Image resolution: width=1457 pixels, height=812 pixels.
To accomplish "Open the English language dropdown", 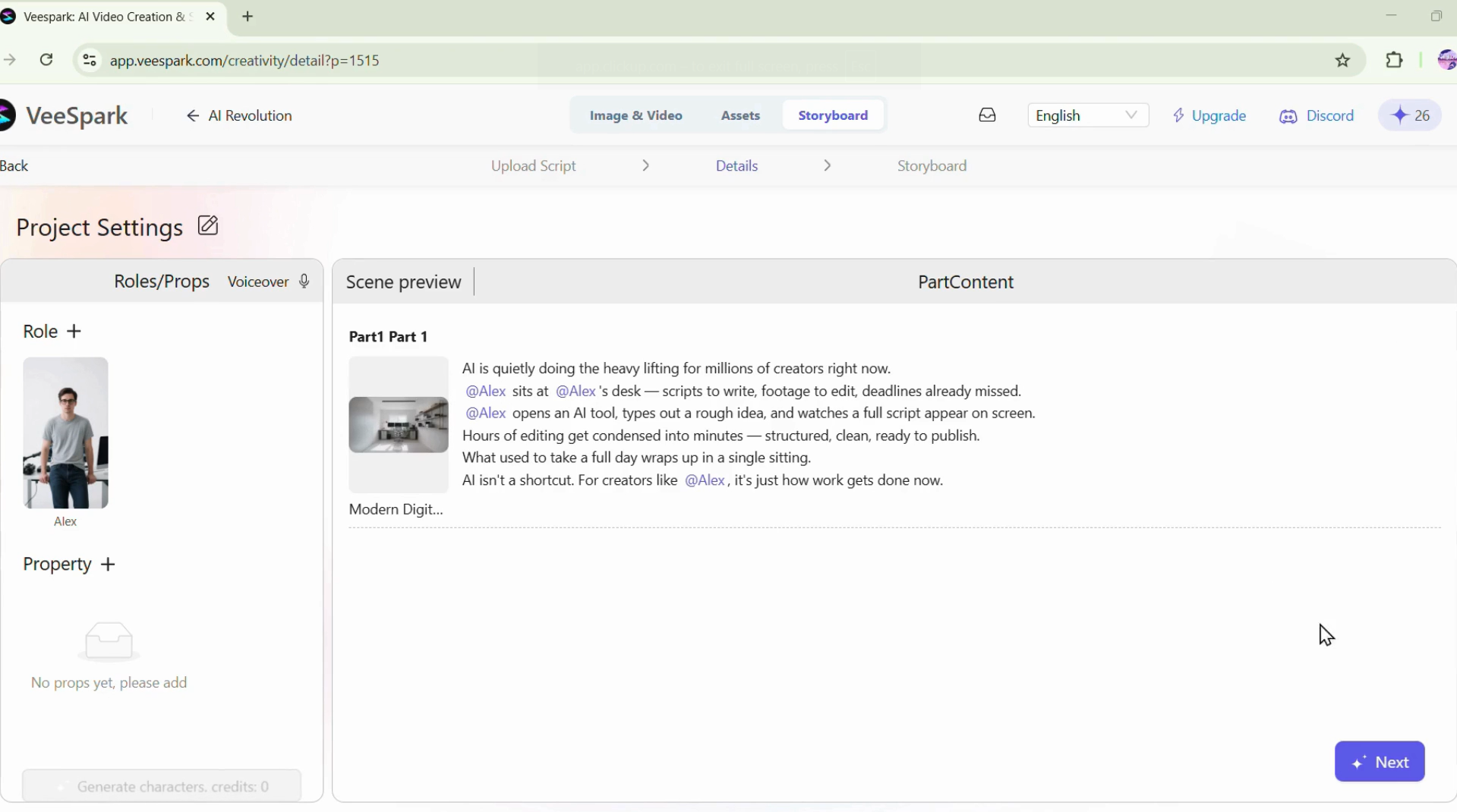I will pyautogui.click(x=1087, y=115).
